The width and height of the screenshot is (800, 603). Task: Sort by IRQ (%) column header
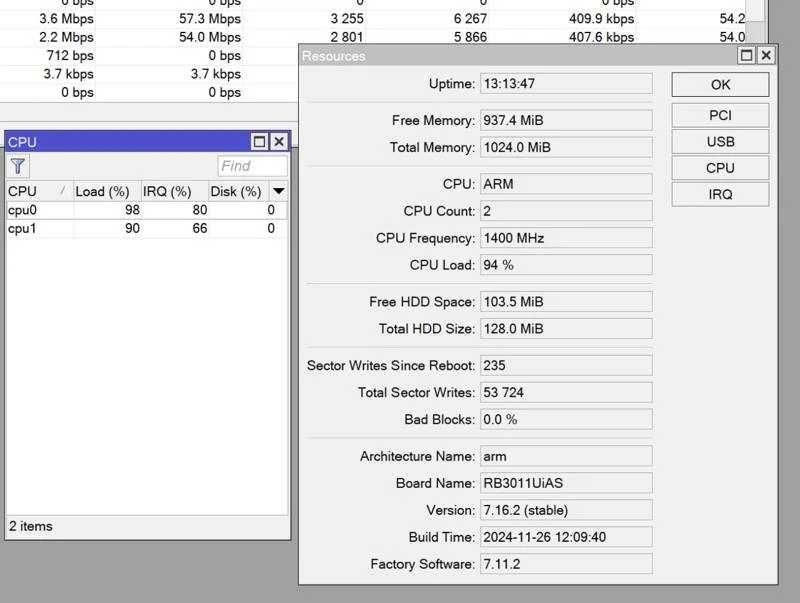[x=174, y=191]
